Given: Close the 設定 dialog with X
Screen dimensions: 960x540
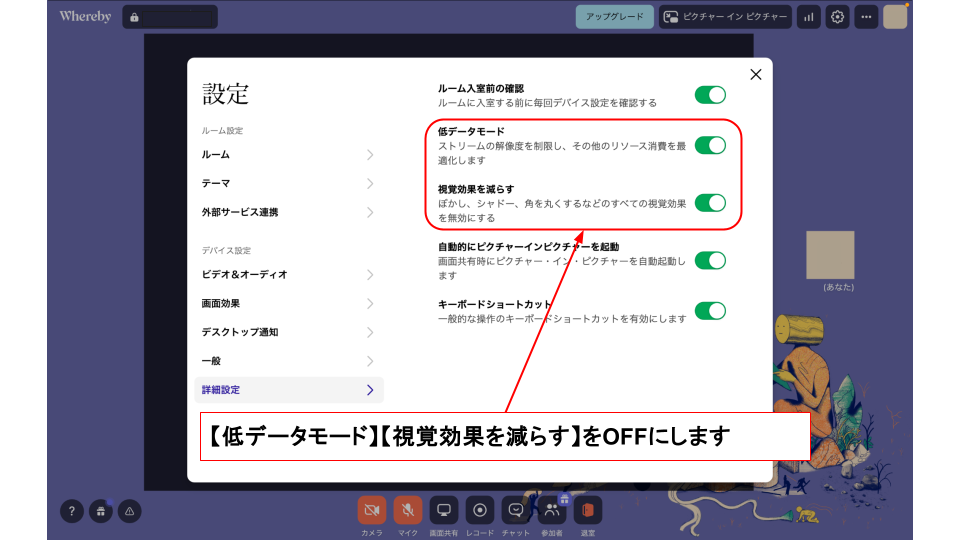Looking at the screenshot, I should click(x=756, y=74).
